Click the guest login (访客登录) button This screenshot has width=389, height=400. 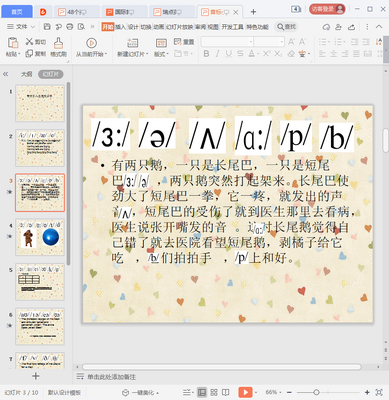click(x=327, y=9)
